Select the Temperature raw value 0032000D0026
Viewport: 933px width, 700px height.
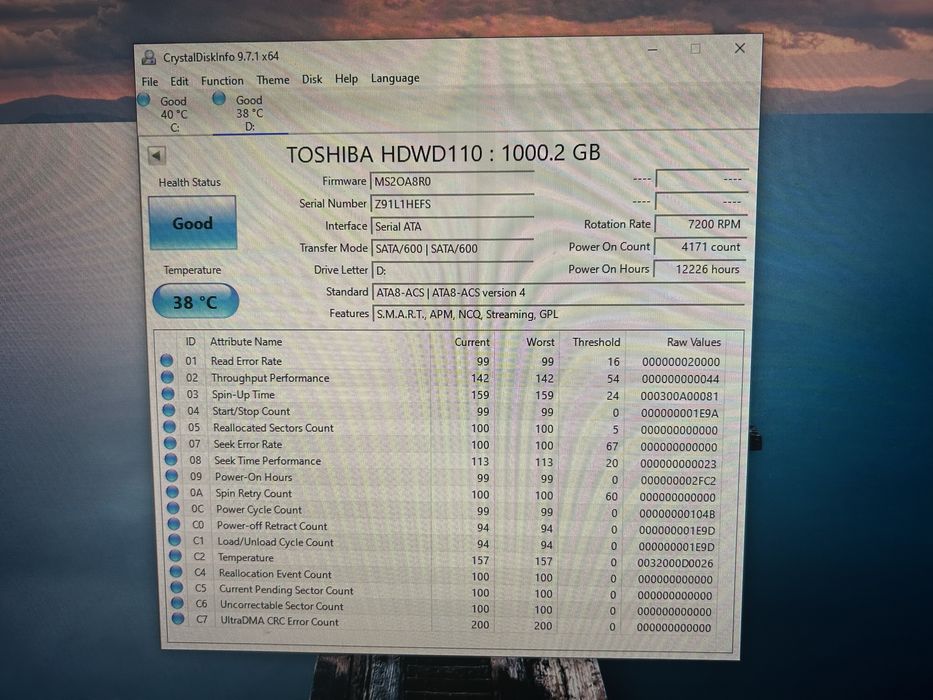click(x=675, y=562)
